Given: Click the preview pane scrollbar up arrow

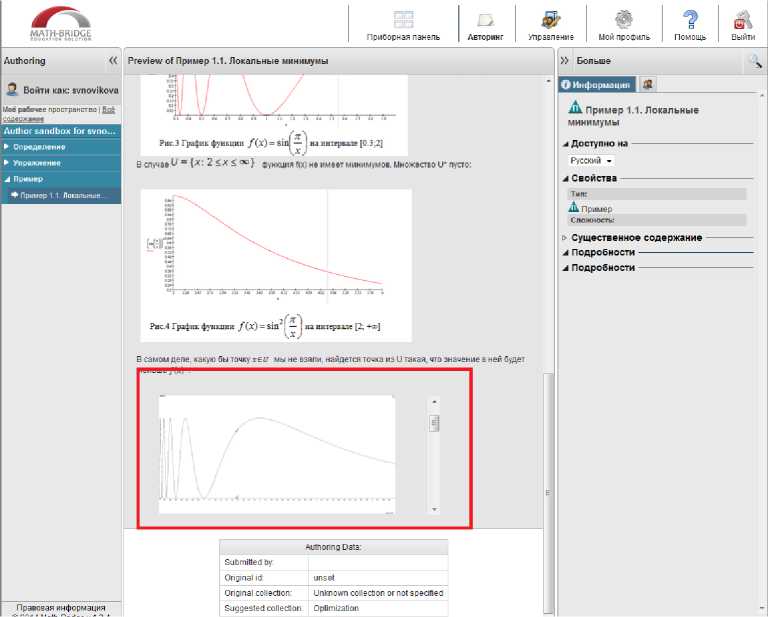Looking at the screenshot, I should pyautogui.click(x=548, y=81).
